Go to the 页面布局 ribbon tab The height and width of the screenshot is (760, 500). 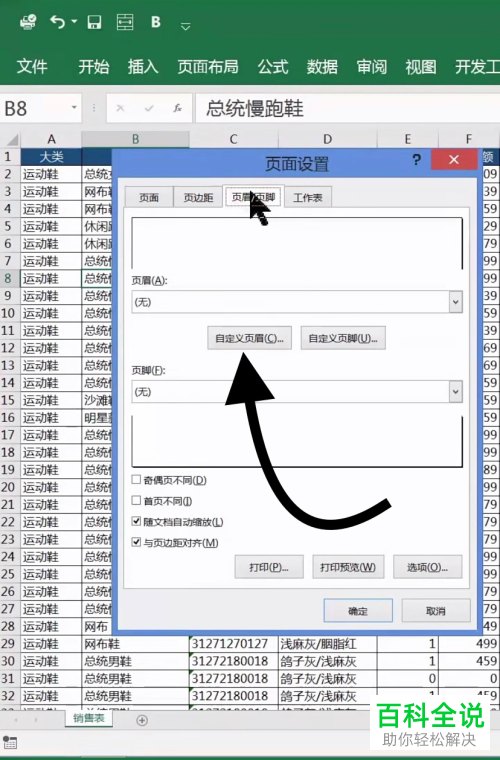pos(208,66)
